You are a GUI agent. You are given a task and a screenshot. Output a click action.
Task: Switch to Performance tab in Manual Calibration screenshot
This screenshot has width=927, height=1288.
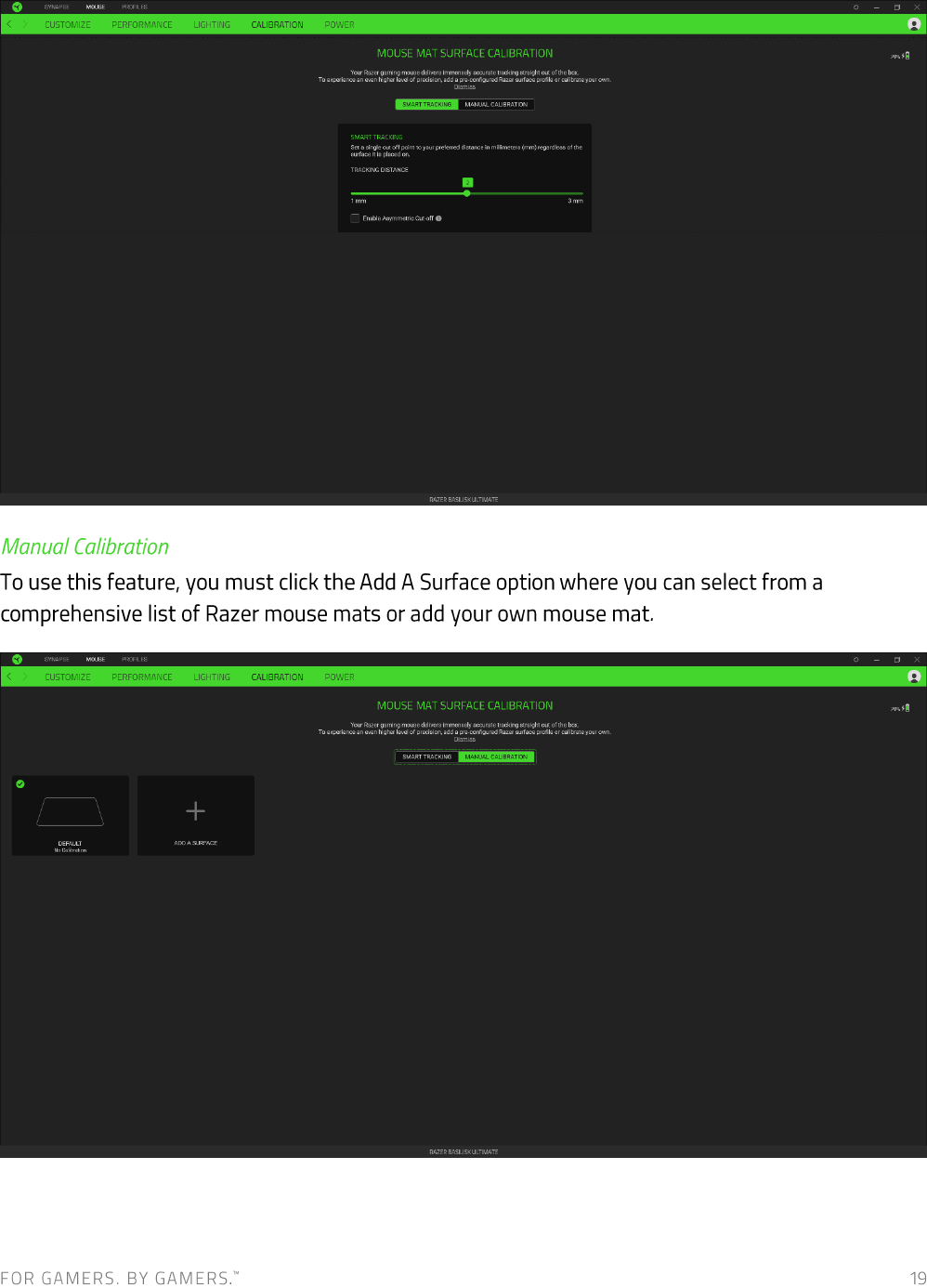tap(142, 677)
